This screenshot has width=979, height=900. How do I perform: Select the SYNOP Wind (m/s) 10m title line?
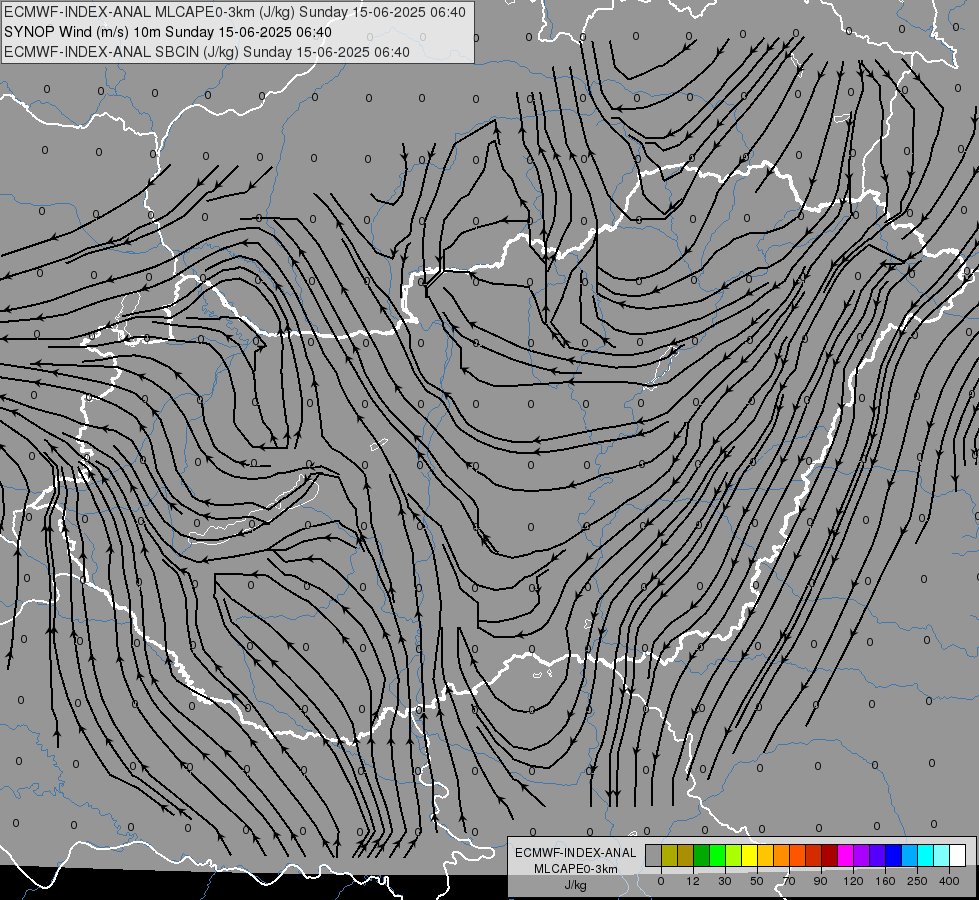tap(168, 32)
